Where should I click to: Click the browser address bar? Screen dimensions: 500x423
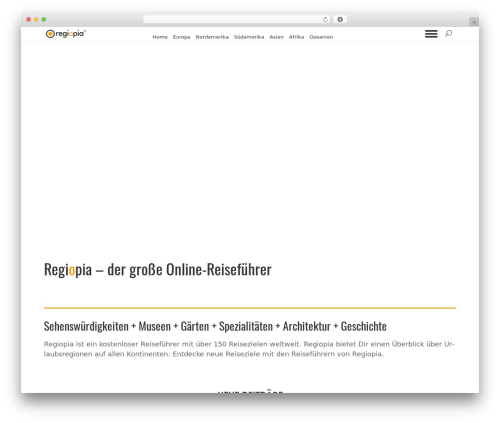pyautogui.click(x=237, y=20)
